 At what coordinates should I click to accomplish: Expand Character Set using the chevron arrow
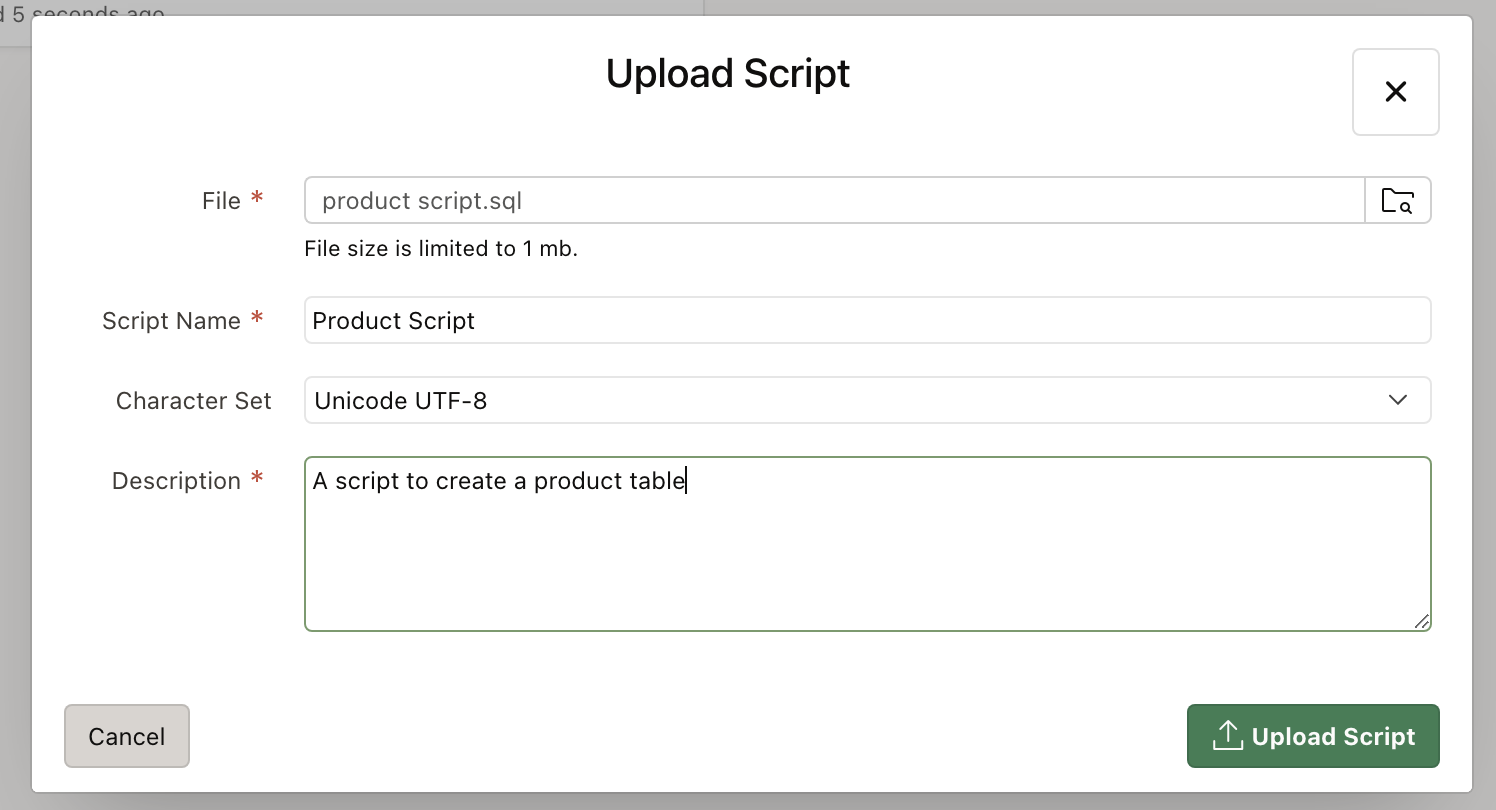pyautogui.click(x=1397, y=400)
